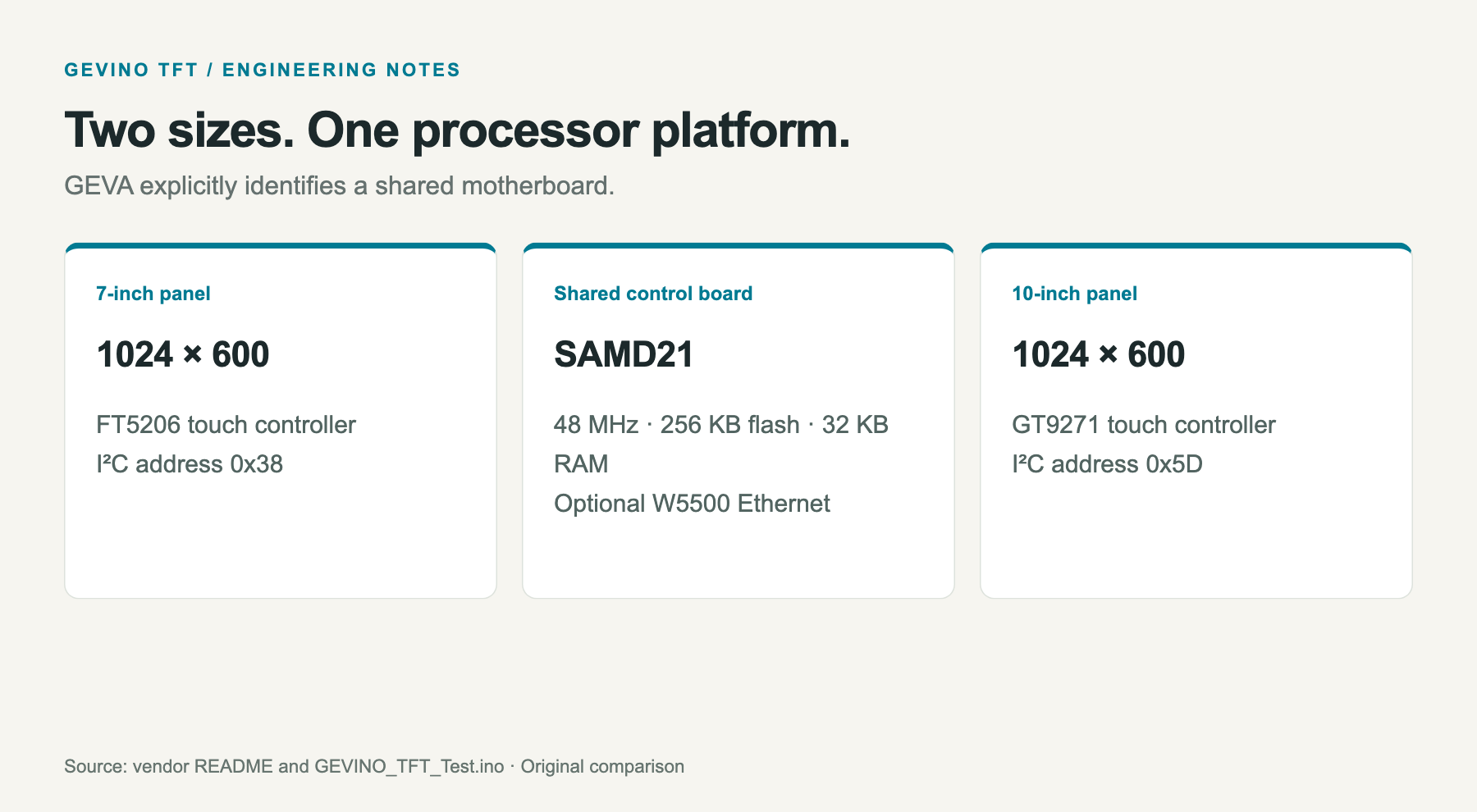Image resolution: width=1477 pixels, height=812 pixels.
Task: Click I²C address 0x38 line
Action: point(189,464)
